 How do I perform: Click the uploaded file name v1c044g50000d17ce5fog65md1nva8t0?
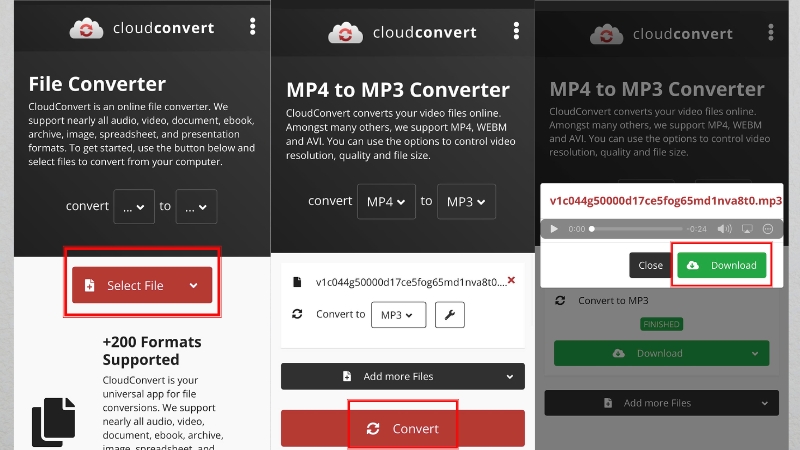[411, 282]
